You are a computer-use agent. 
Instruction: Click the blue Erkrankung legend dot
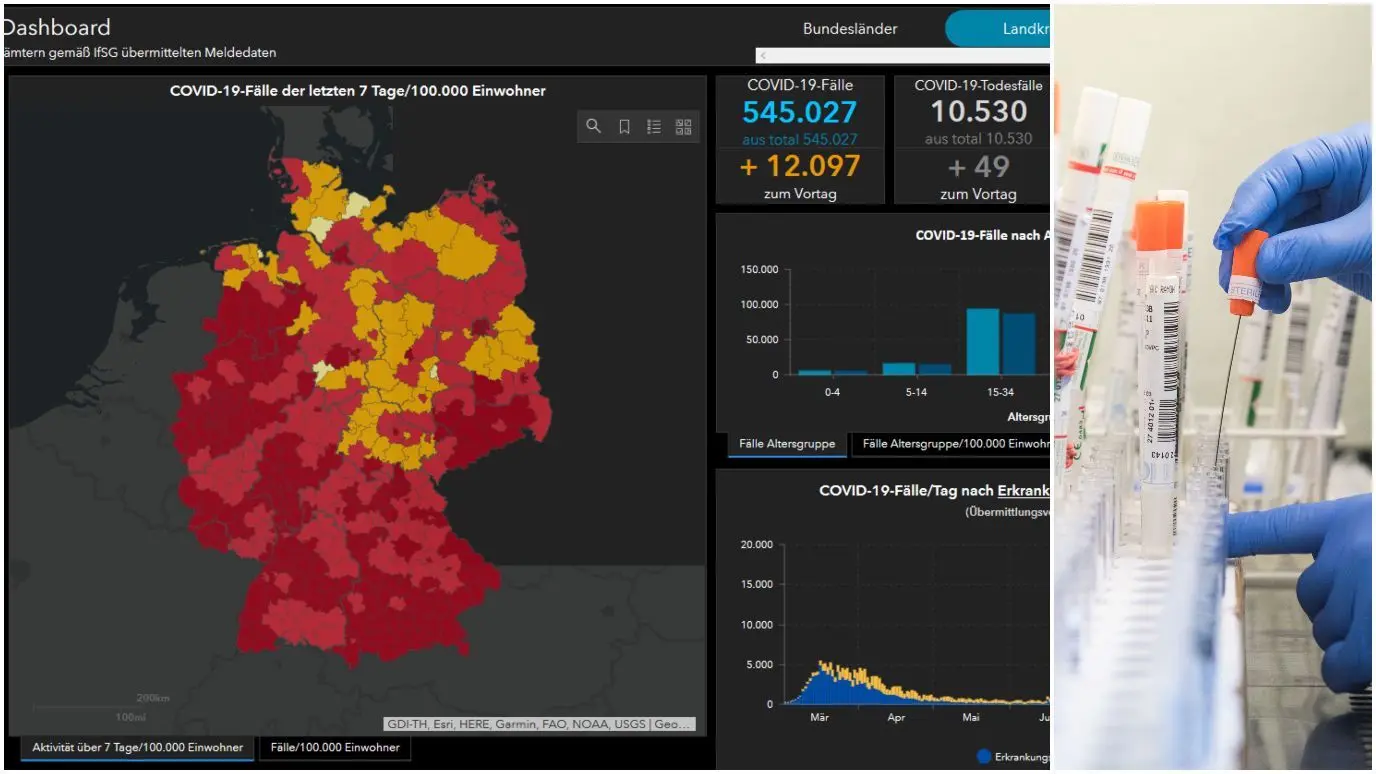(984, 757)
